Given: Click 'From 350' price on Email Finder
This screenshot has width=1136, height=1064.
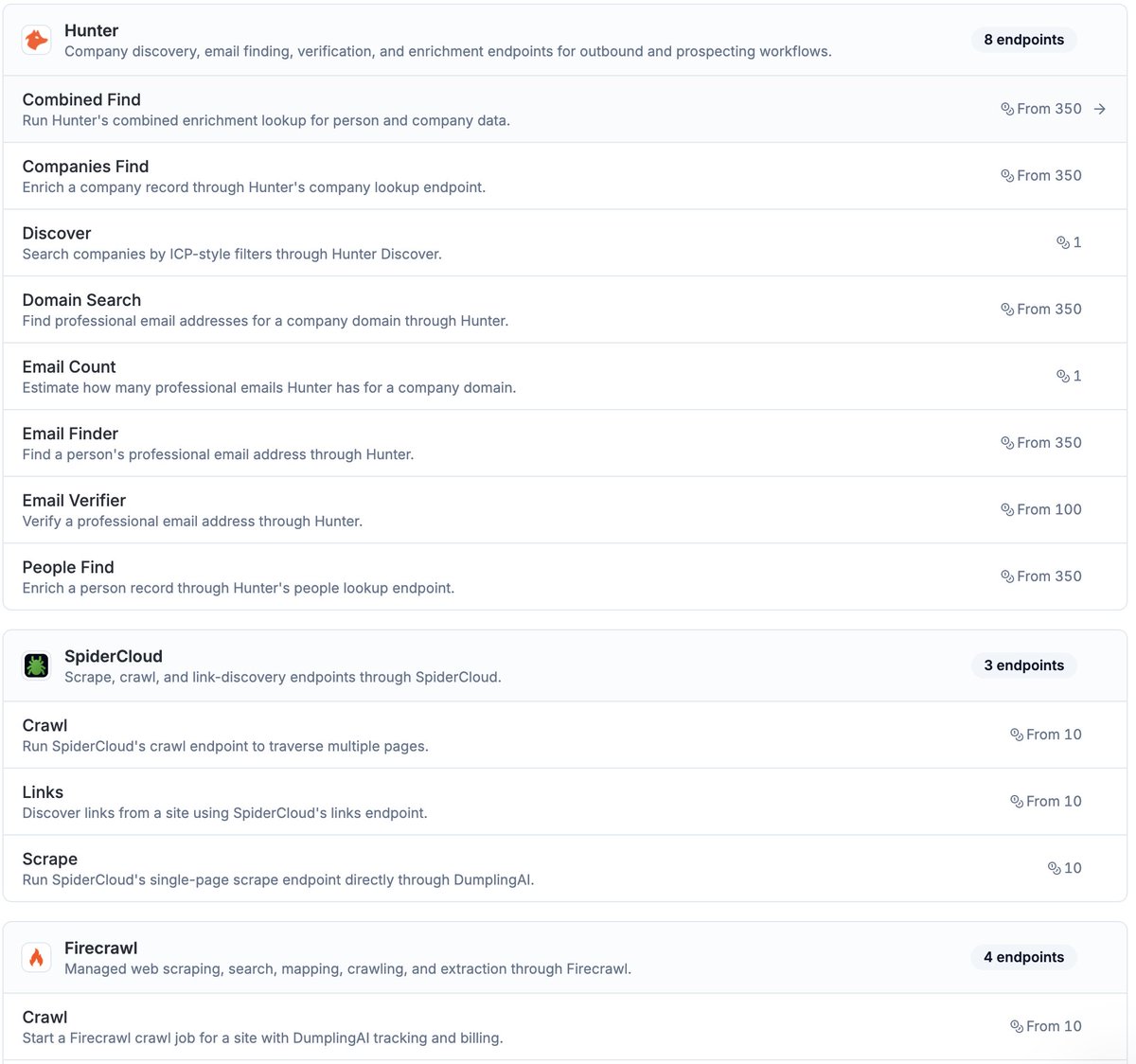Looking at the screenshot, I should tap(1049, 442).
